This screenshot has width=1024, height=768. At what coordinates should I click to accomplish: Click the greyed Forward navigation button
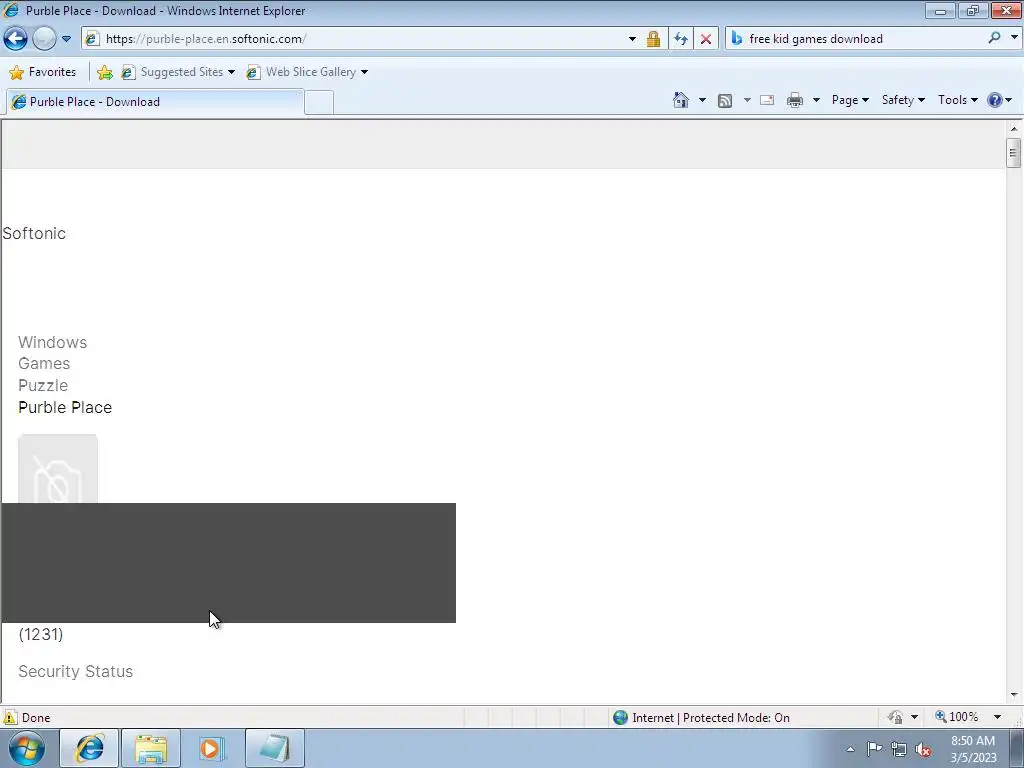[x=44, y=39]
